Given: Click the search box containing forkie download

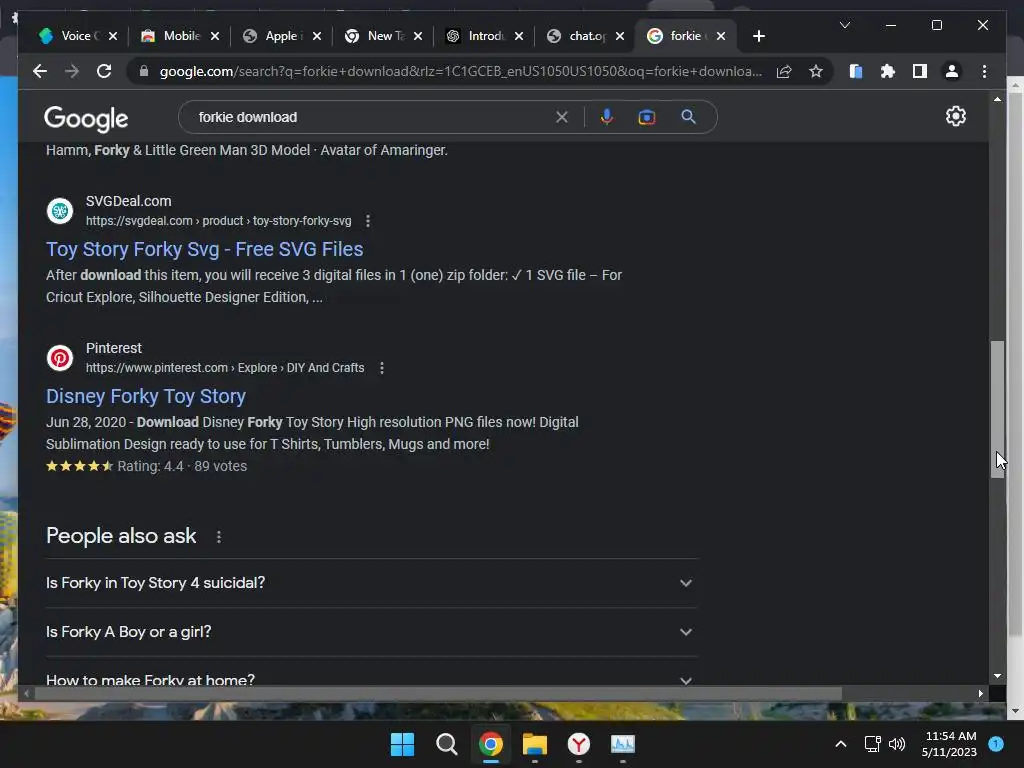Looking at the screenshot, I should click(372, 117).
